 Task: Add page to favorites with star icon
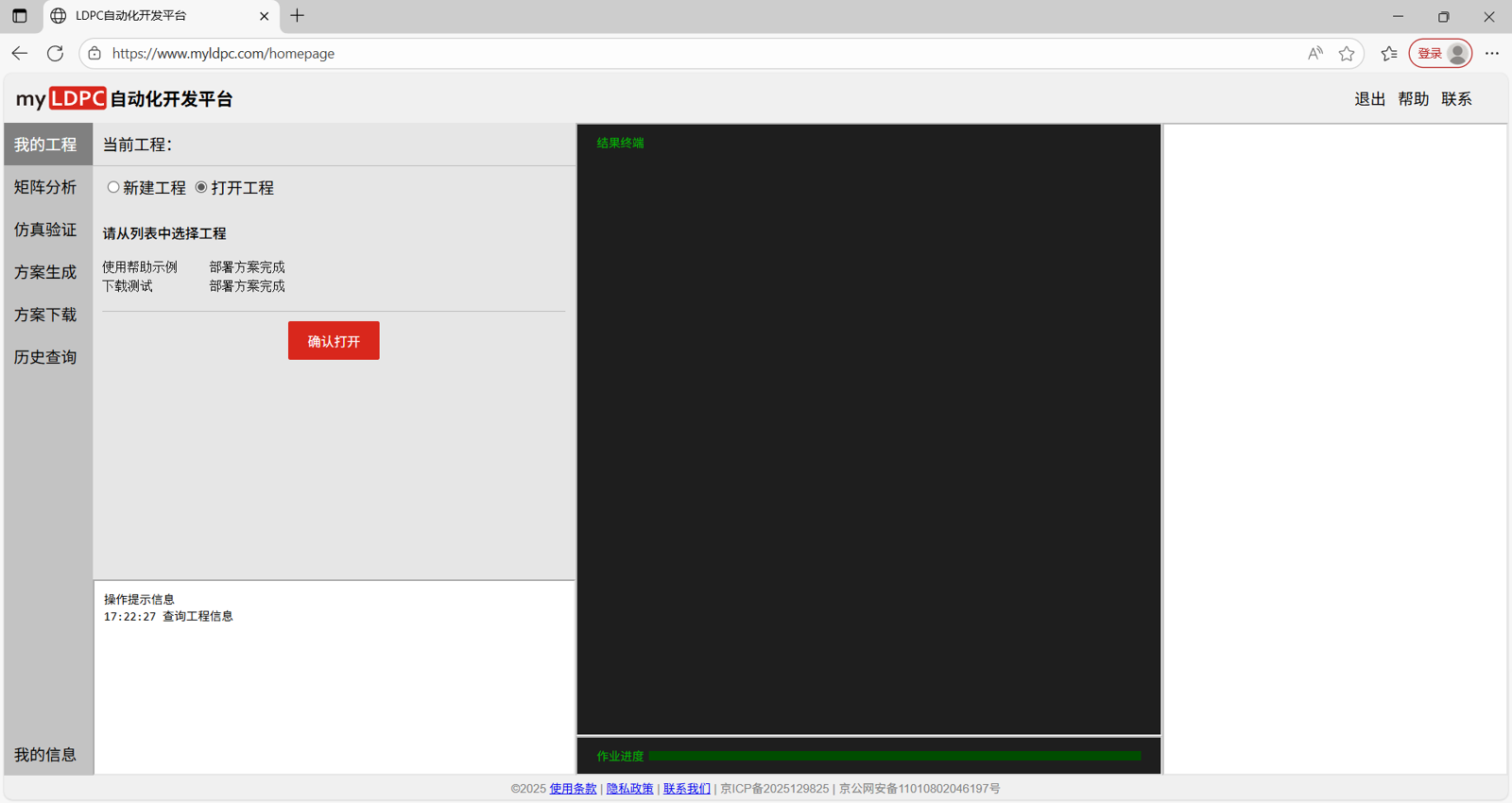[x=1347, y=54]
